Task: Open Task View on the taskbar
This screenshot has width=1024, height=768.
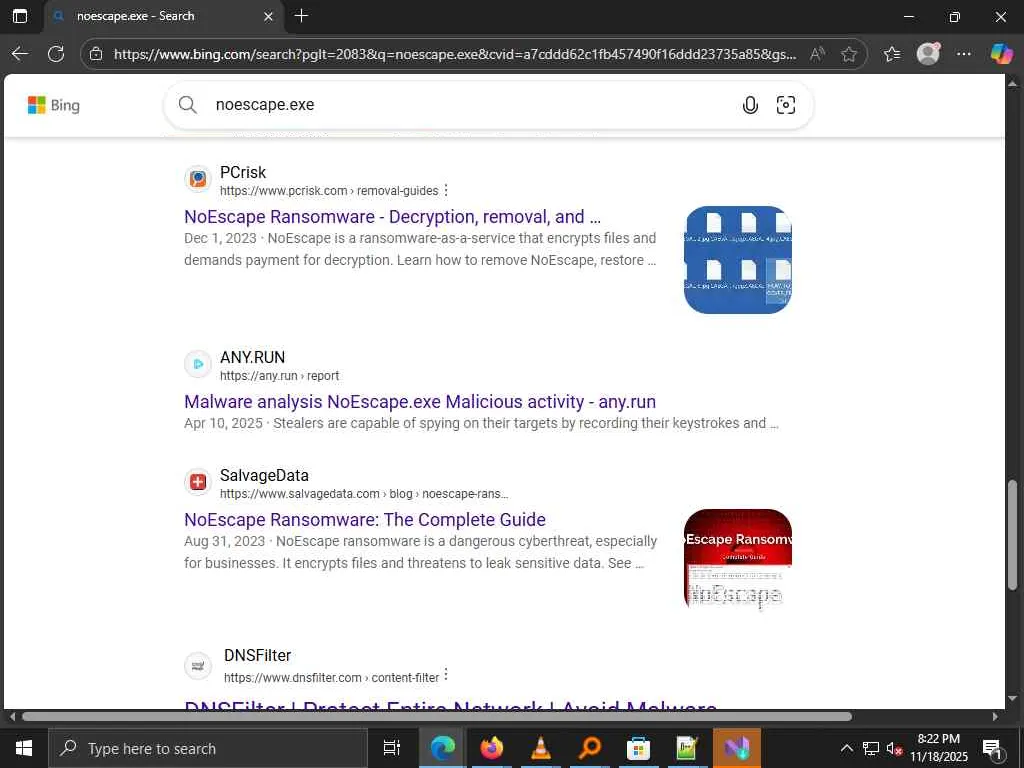Action: click(x=391, y=748)
